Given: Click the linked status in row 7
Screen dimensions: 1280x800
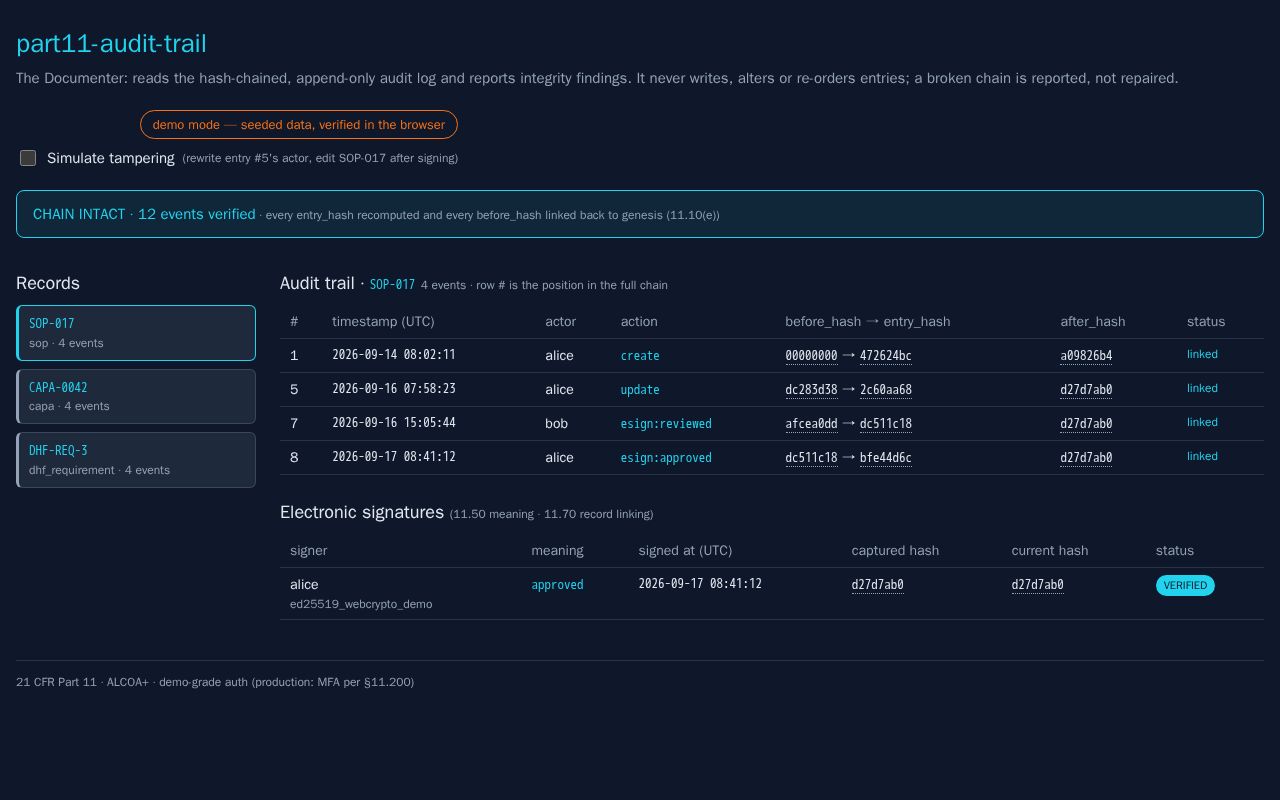Looking at the screenshot, I should point(1202,422).
